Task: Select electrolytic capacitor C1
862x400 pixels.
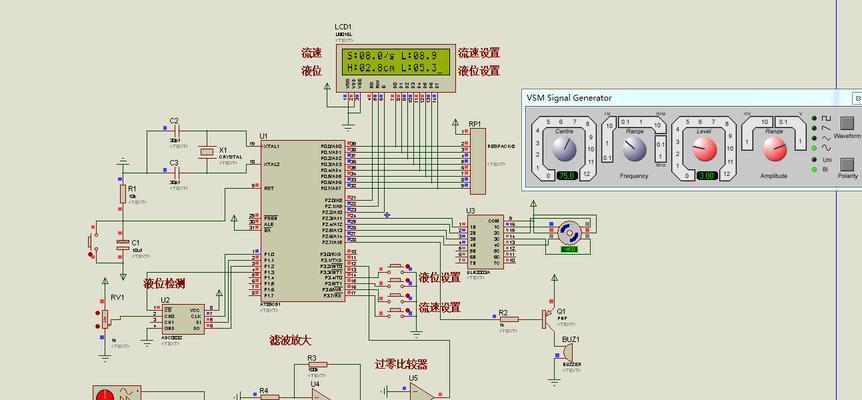Action: [x=123, y=245]
